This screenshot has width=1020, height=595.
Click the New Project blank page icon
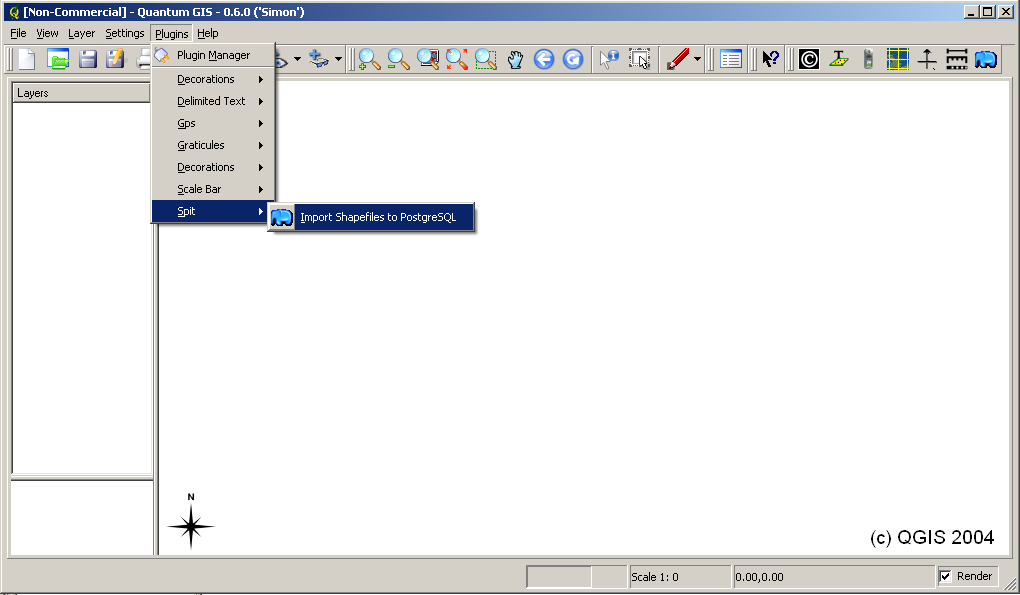coord(27,59)
